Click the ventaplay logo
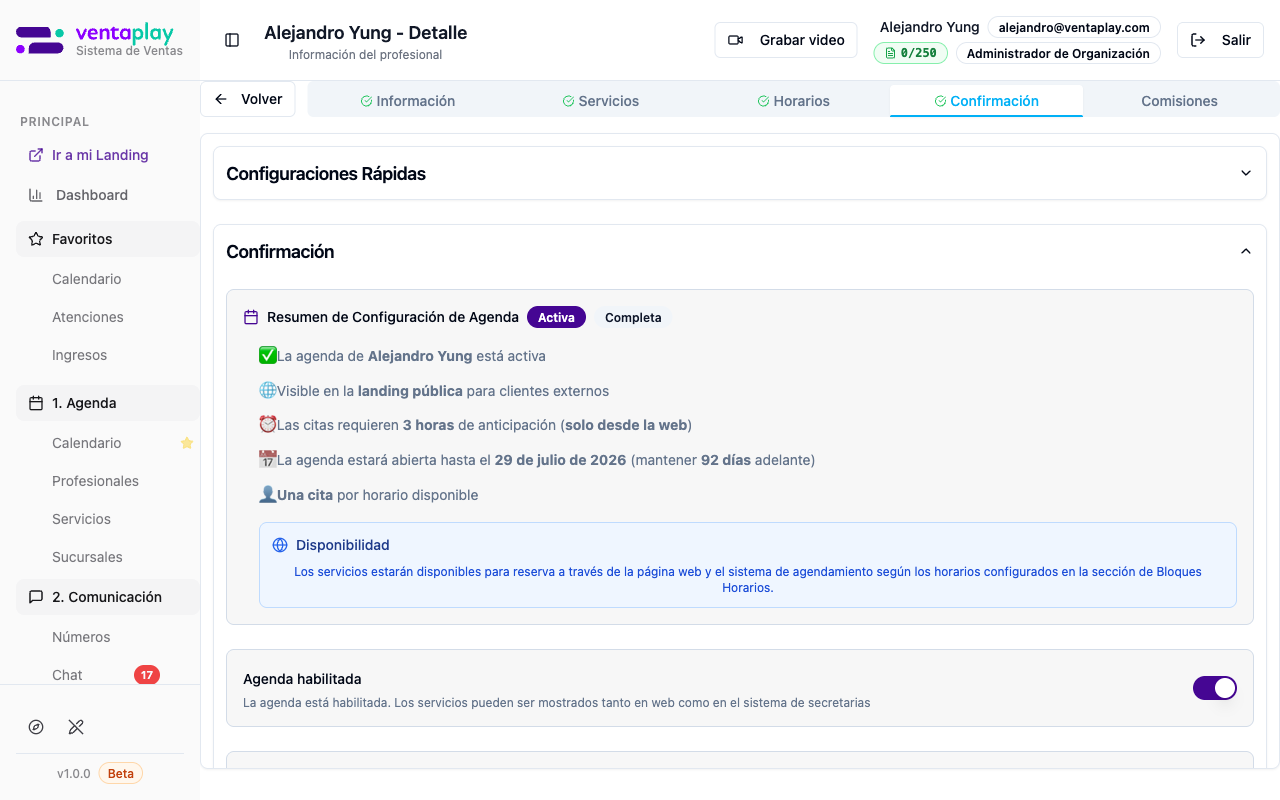Viewport: 1280px width, 800px height. (x=99, y=40)
